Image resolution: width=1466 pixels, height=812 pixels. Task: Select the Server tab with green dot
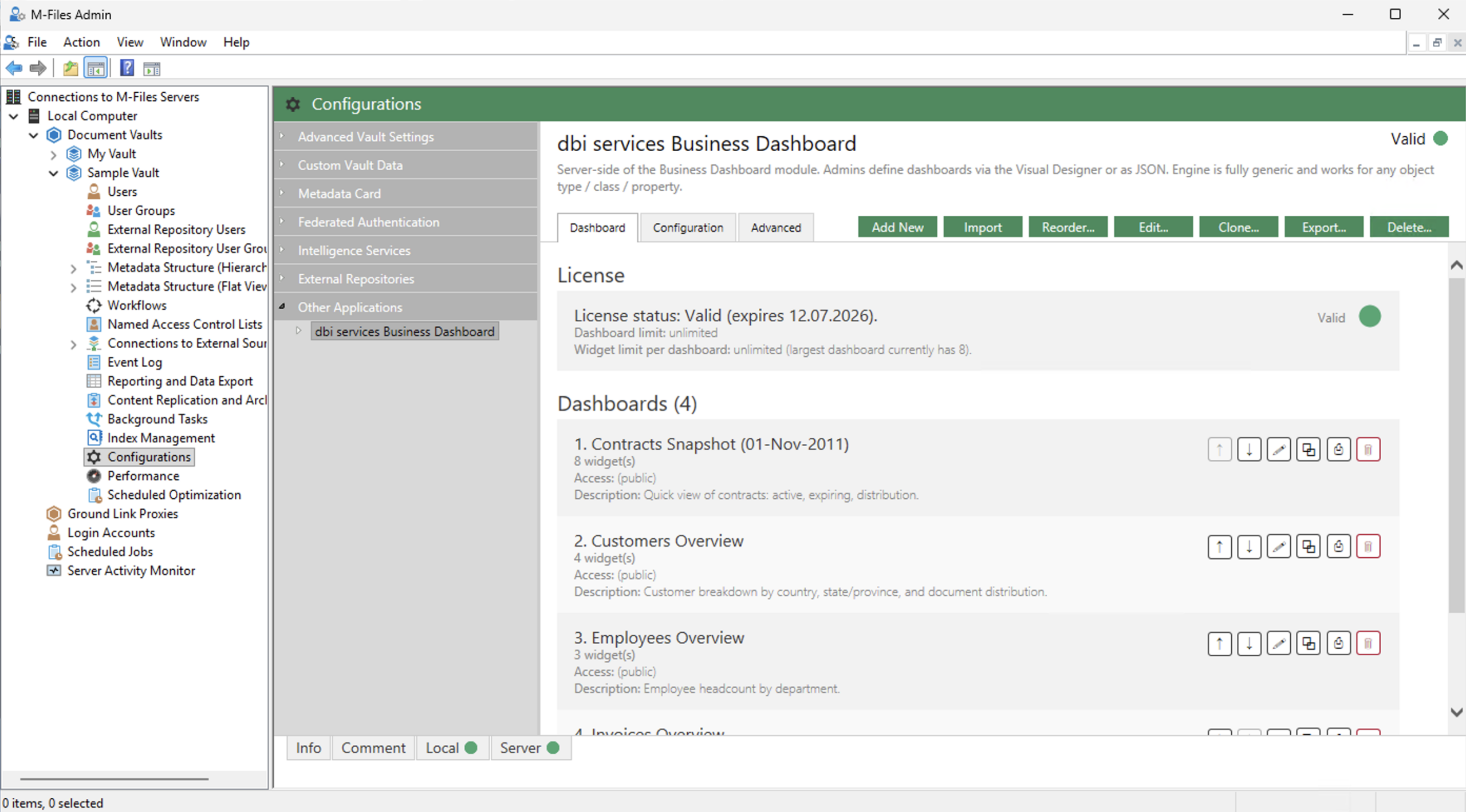pyautogui.click(x=530, y=748)
